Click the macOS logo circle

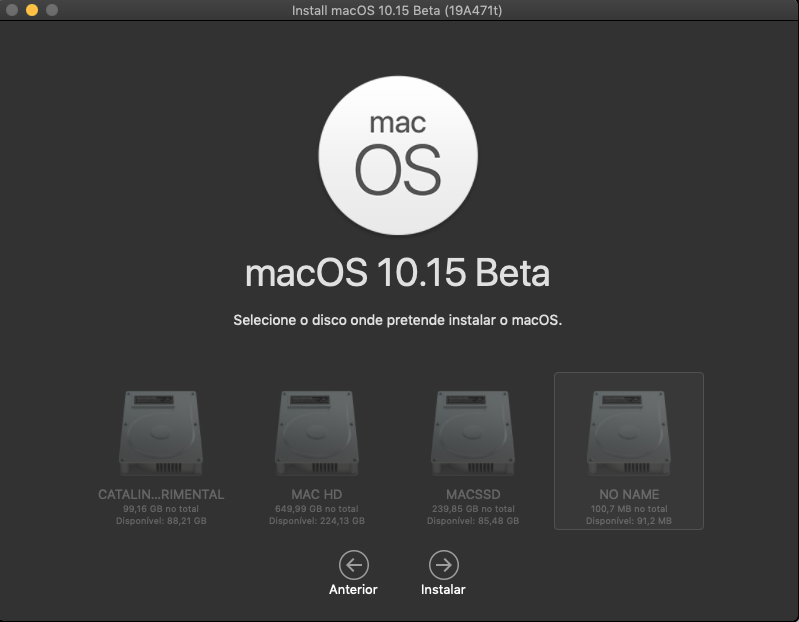point(398,155)
